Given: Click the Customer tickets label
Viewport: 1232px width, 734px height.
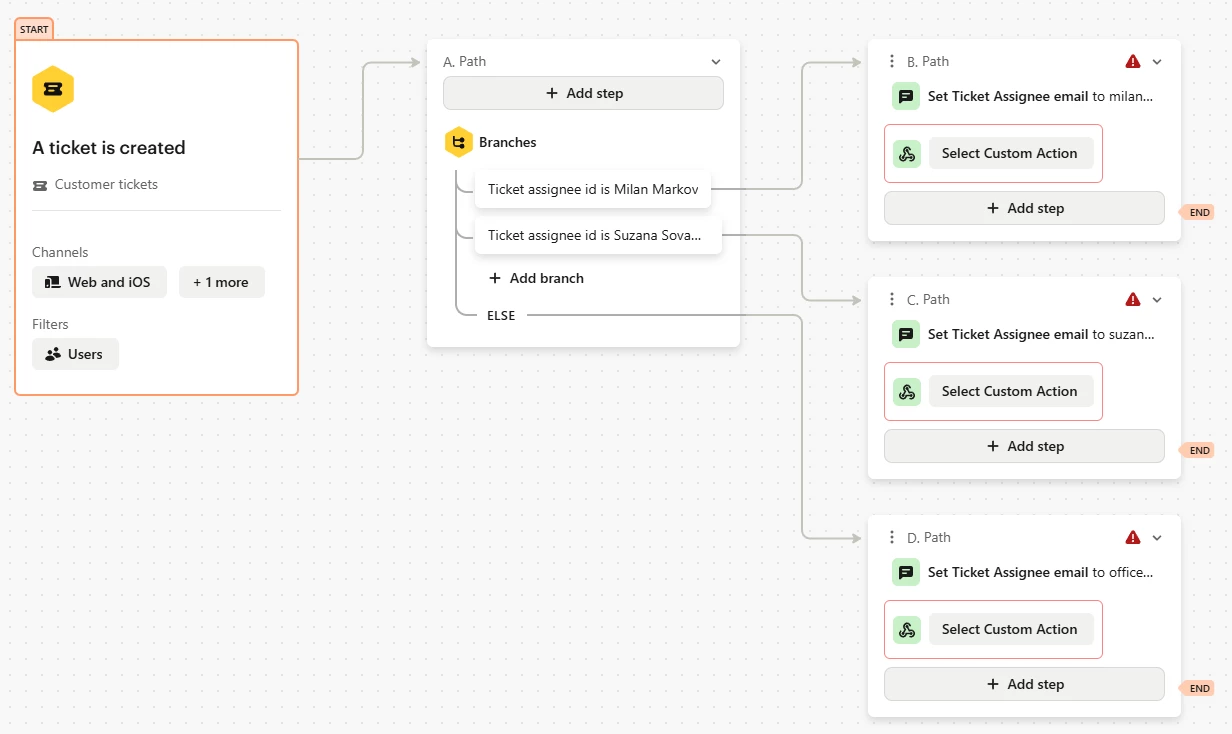Looking at the screenshot, I should (x=106, y=185).
